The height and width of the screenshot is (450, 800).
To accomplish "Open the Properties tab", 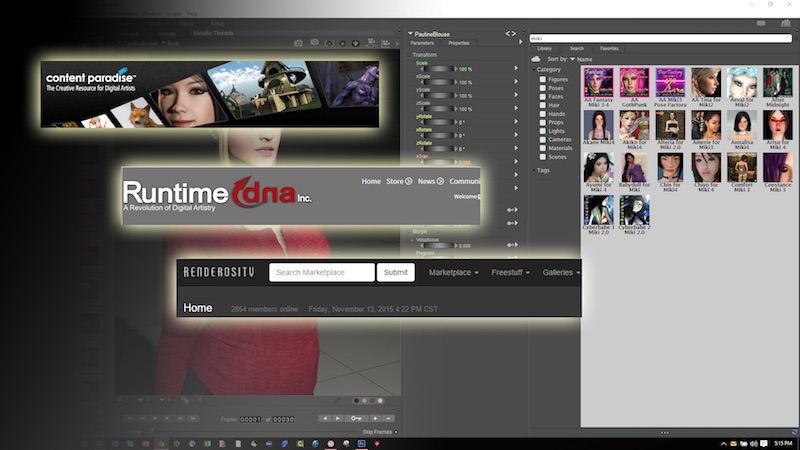I will 459,43.
